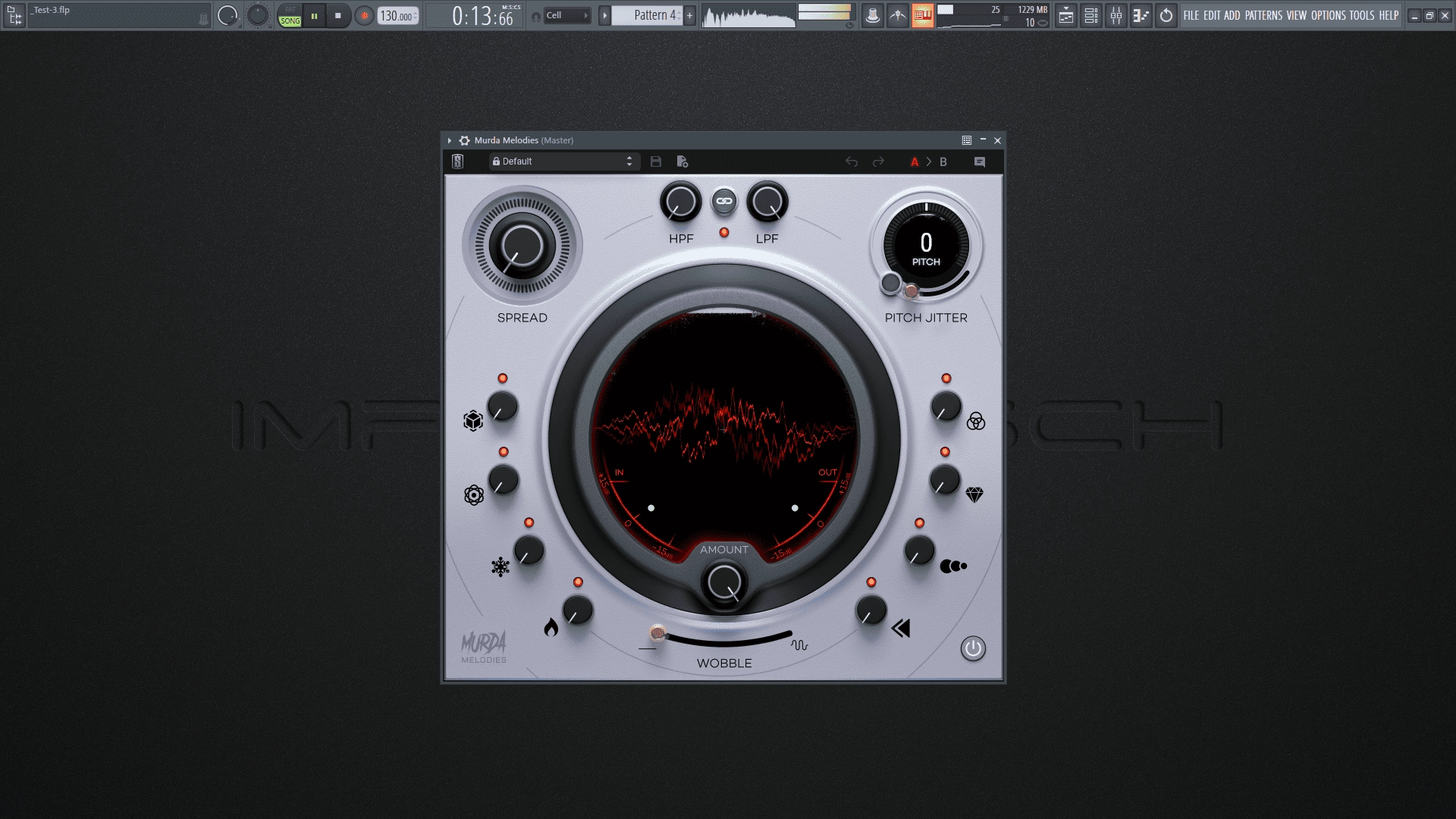This screenshot has height=819, width=1456.
Task: Open the OPTIONS menu
Action: 1329,15
